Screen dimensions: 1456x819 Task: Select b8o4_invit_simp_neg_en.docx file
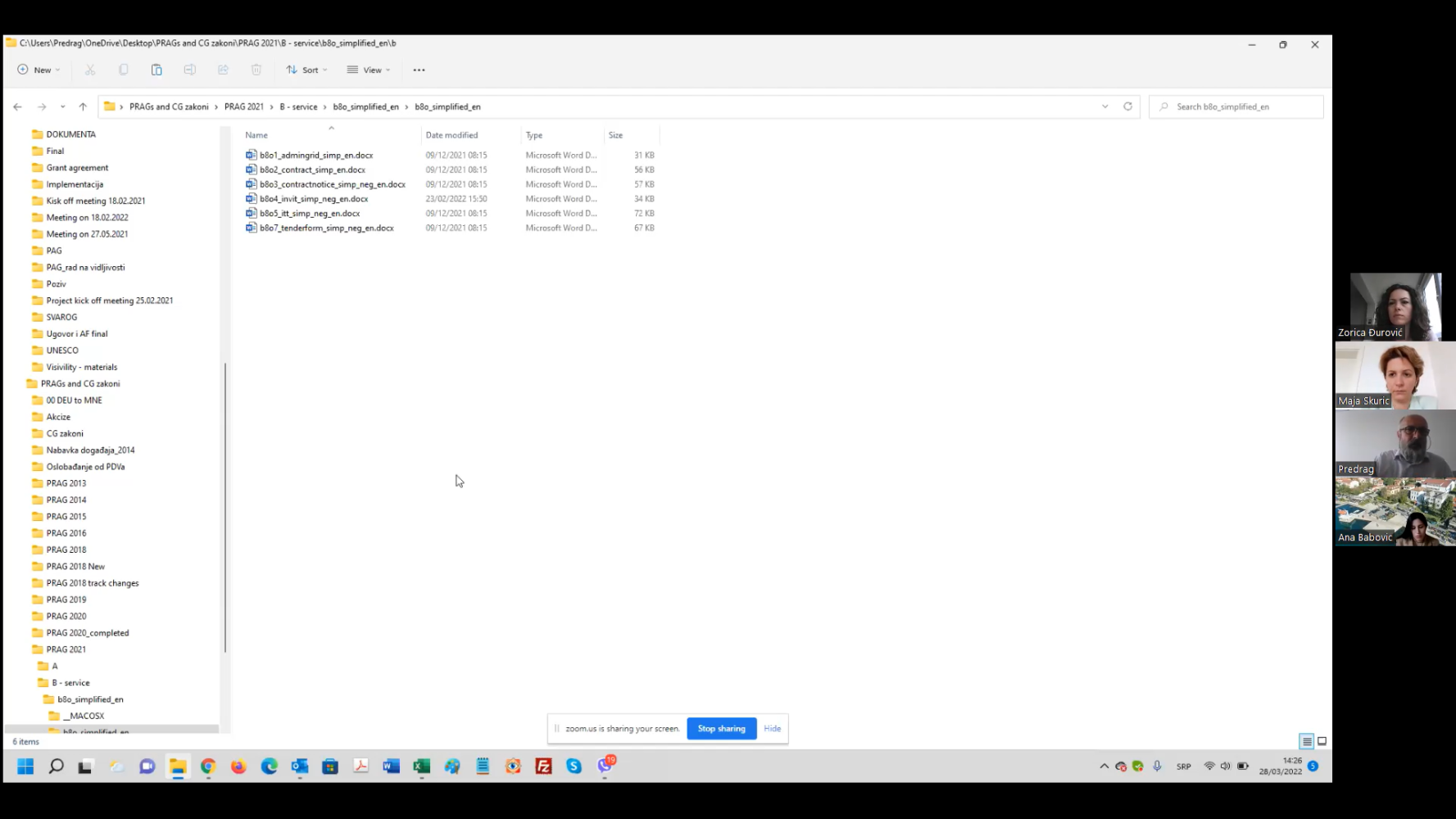(x=314, y=199)
